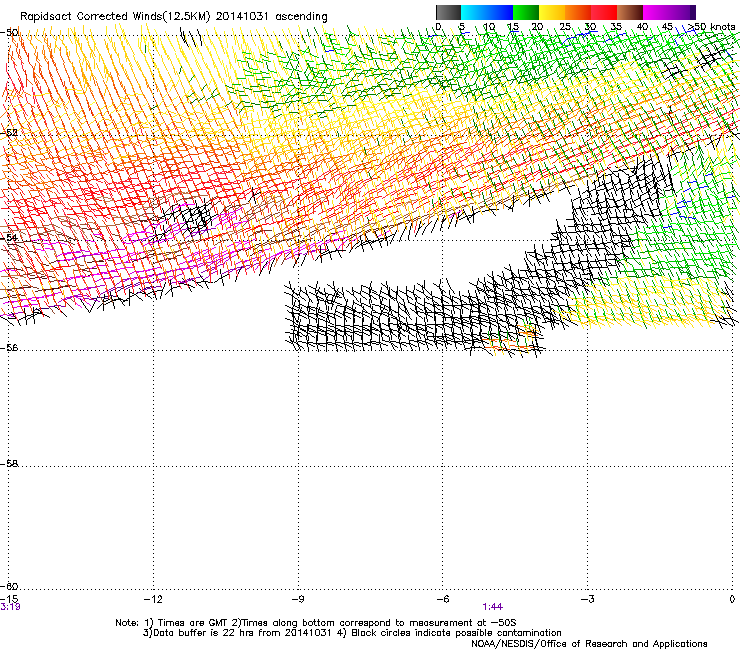Image resolution: width=740 pixels, height=650 pixels.
Task: Click the brown 35-40 knots legend swatch
Action: (630, 12)
